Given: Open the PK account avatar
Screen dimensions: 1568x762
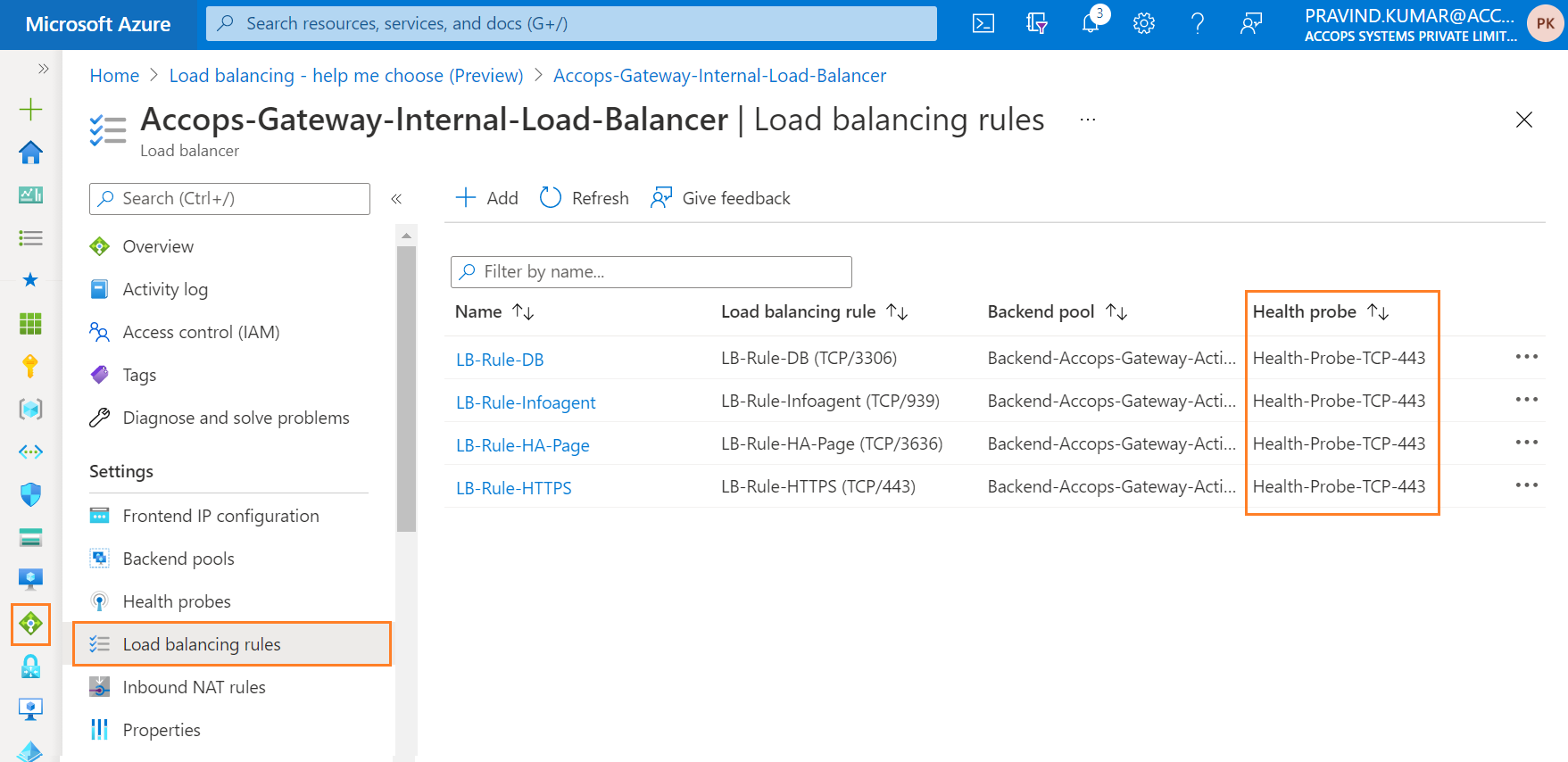Looking at the screenshot, I should (x=1545, y=24).
